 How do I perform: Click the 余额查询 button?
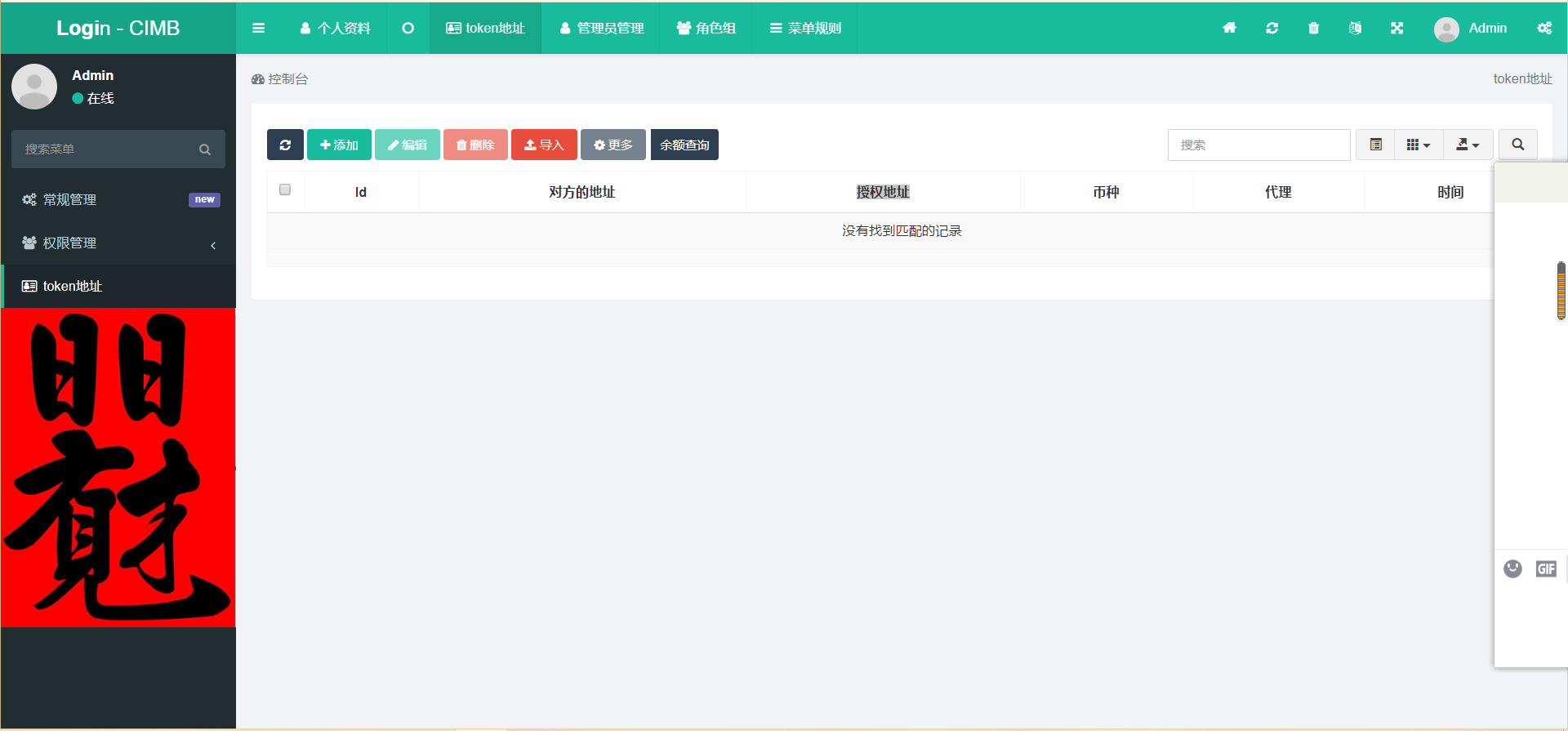[x=684, y=145]
